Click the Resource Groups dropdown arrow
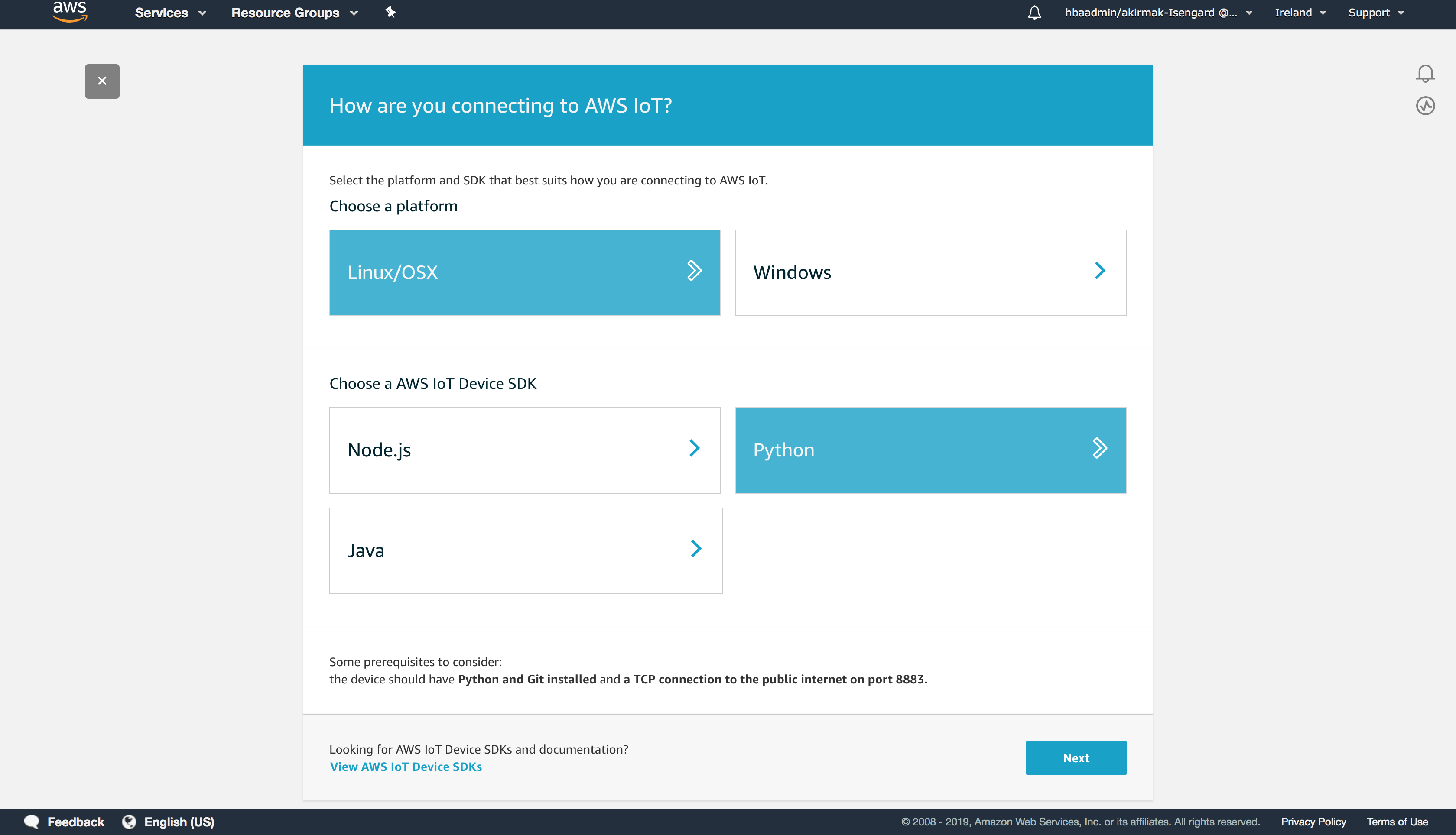Image resolution: width=1456 pixels, height=835 pixels. [x=354, y=13]
